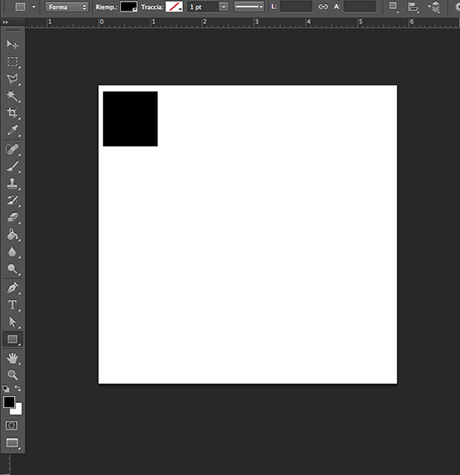Select the Horizontal Type tool
The image size is (460, 475).
coord(12,305)
